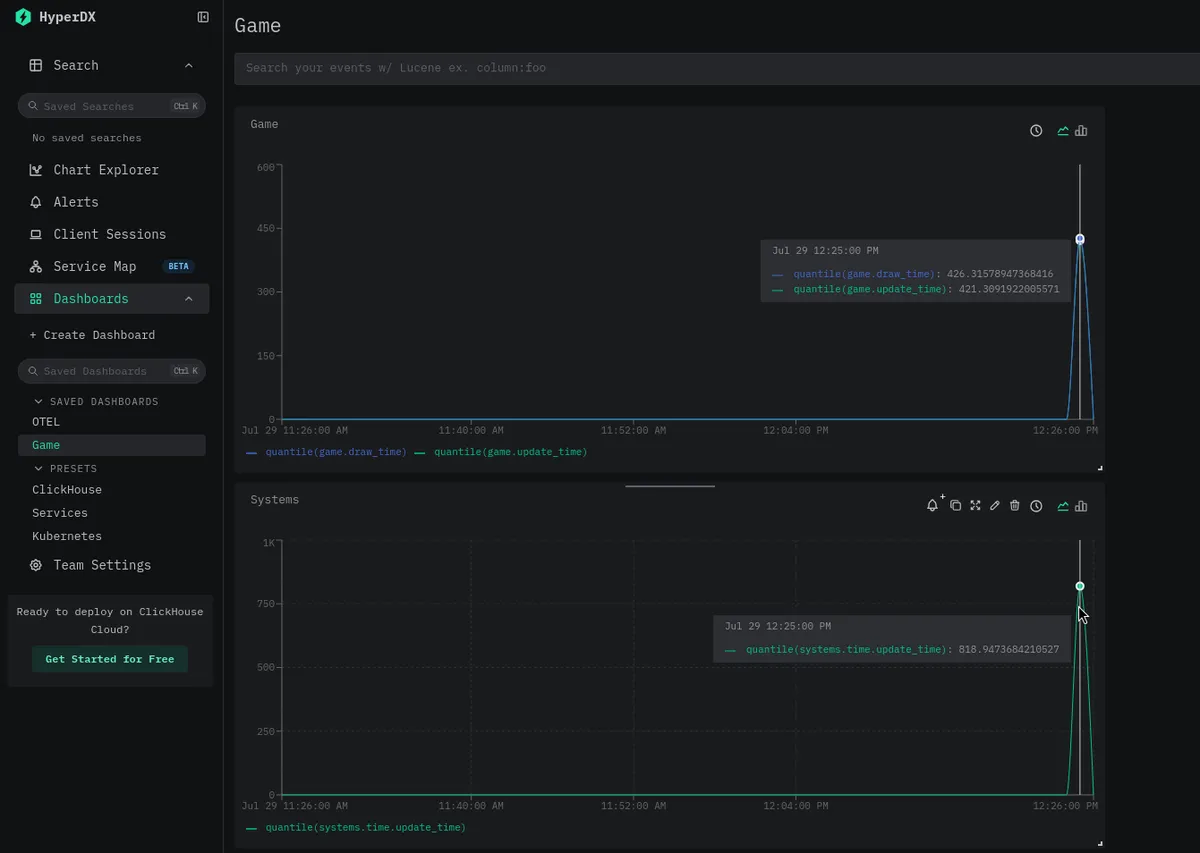Screen dimensions: 1200x853
Task: Click the clock icon on Systems chart
Action: pyautogui.click(x=1036, y=506)
